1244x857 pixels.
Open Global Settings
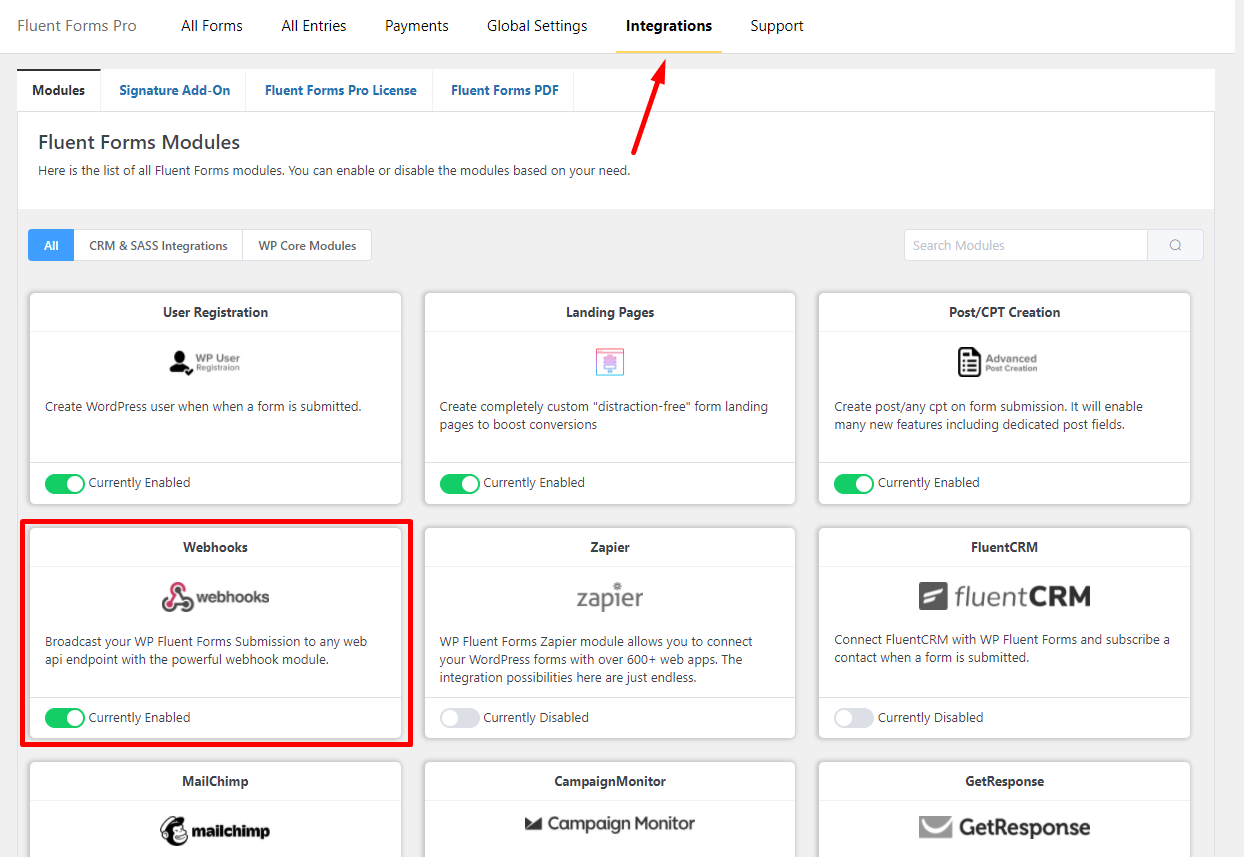[537, 26]
